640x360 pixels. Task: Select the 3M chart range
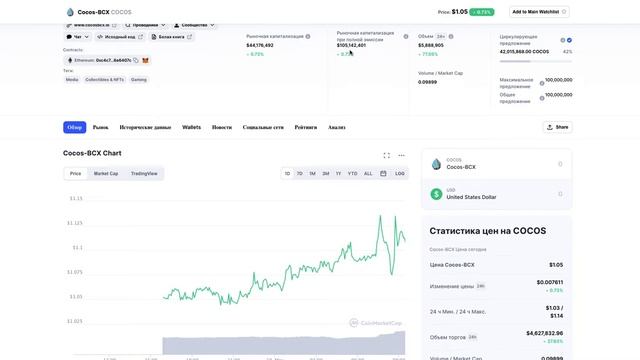coord(325,173)
